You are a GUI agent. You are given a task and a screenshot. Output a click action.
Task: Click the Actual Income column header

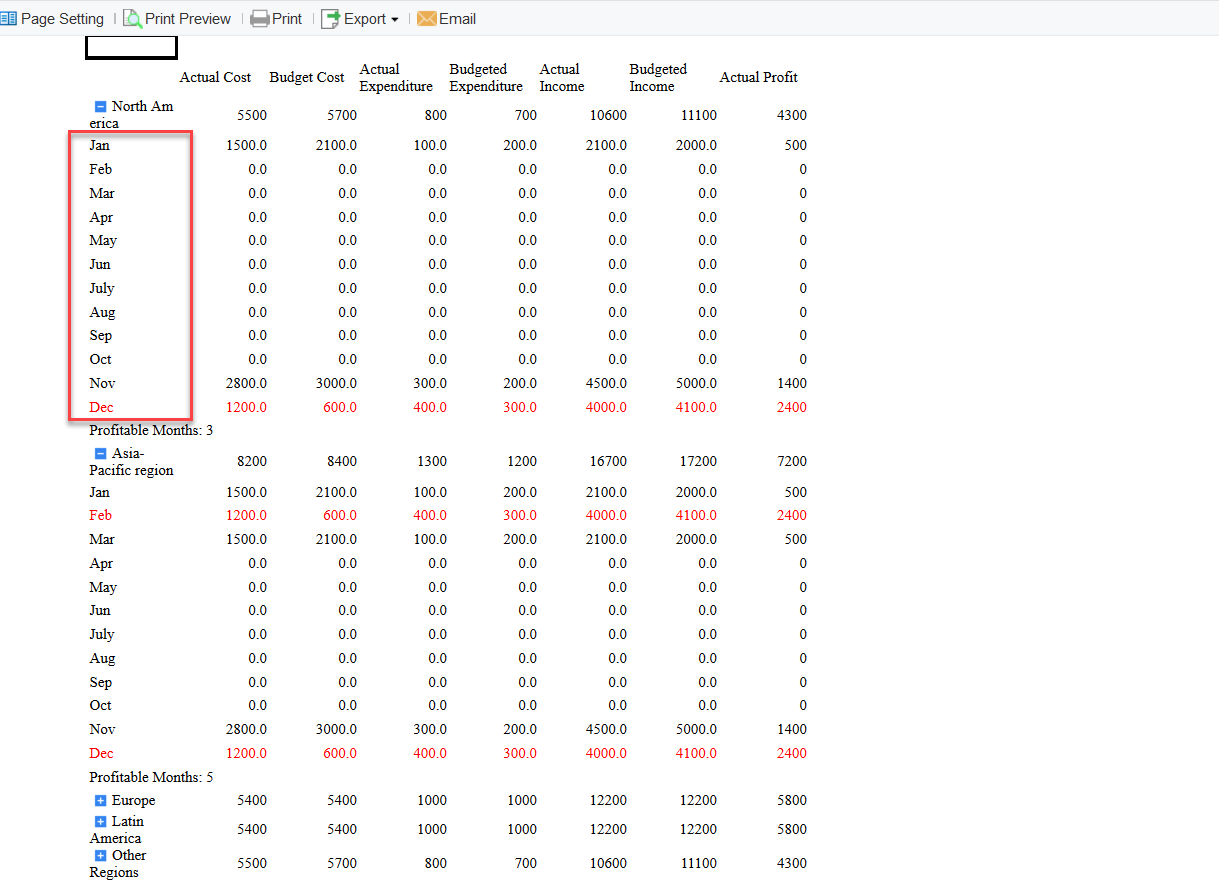pyautogui.click(x=562, y=77)
